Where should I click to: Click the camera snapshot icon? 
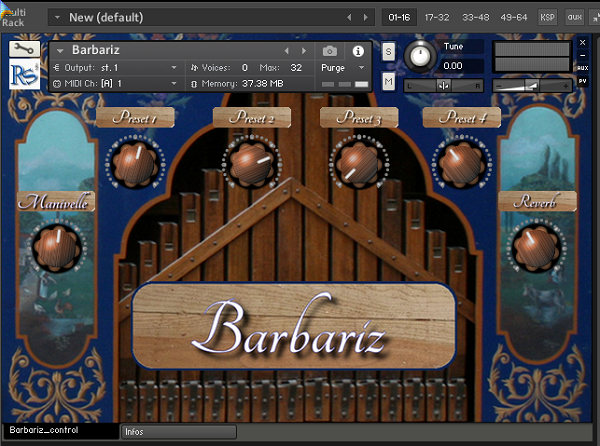pos(329,51)
